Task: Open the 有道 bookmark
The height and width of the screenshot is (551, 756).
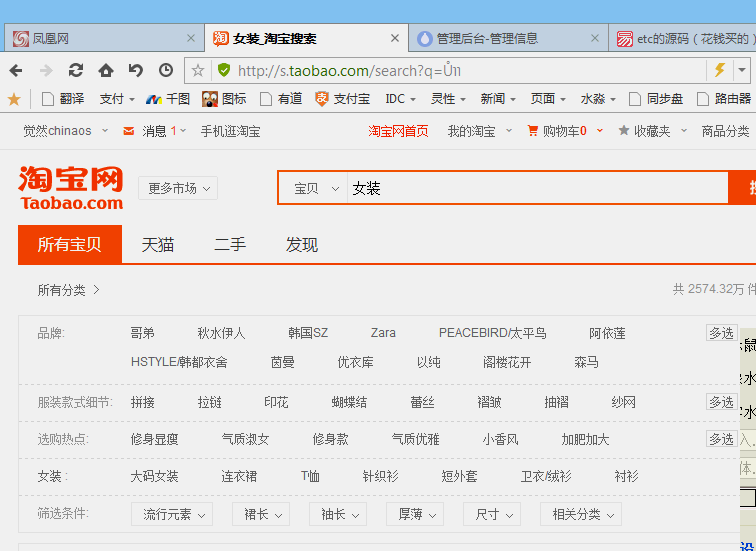Action: (281, 99)
